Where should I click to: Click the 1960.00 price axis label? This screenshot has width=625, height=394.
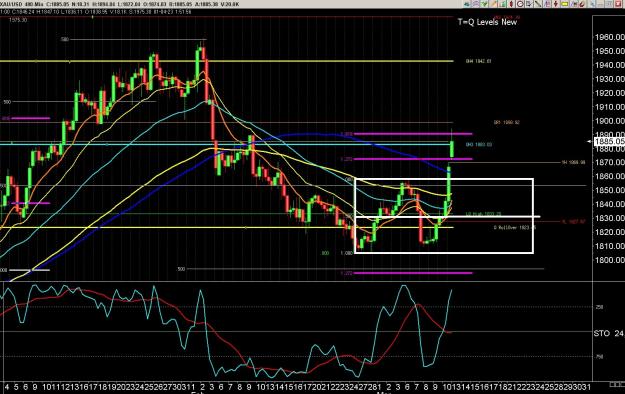click(609, 37)
